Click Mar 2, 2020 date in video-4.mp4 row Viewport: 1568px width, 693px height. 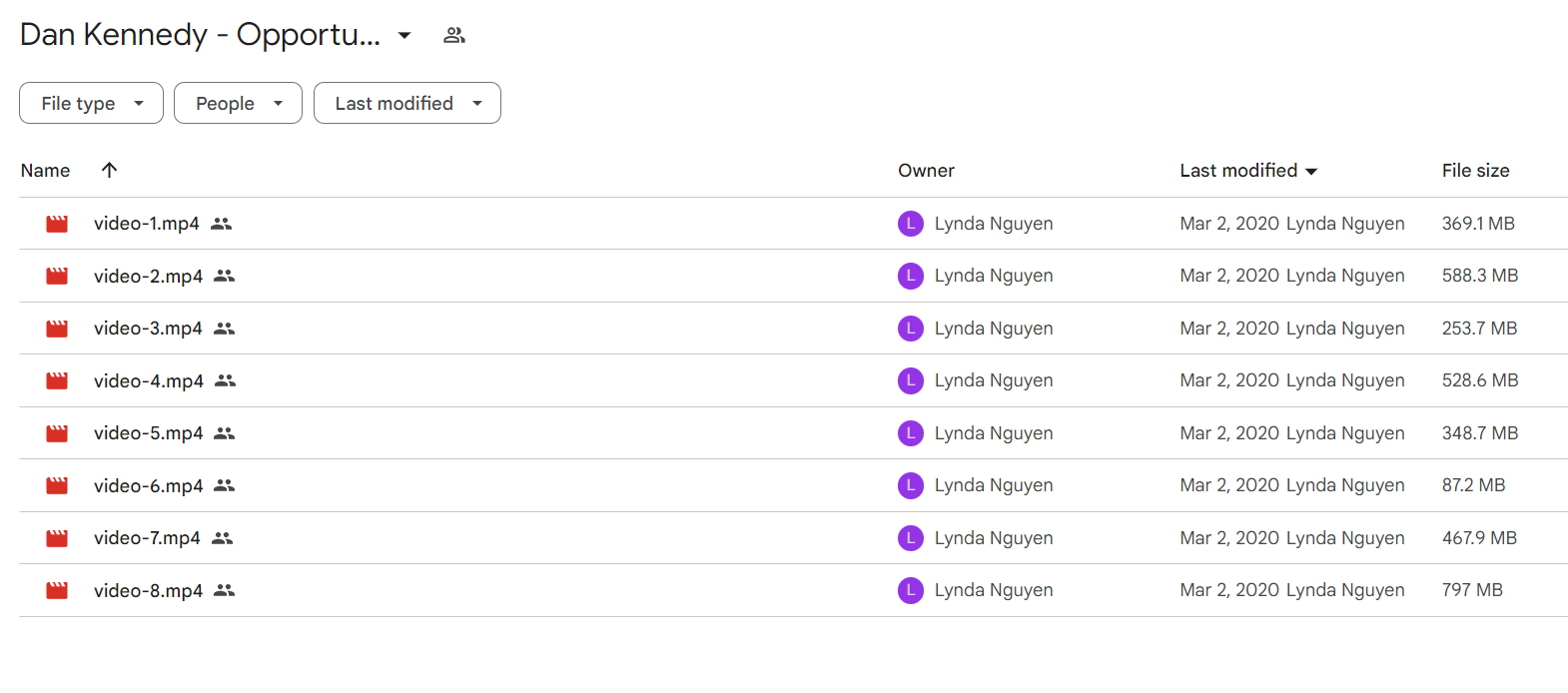pos(1229,380)
